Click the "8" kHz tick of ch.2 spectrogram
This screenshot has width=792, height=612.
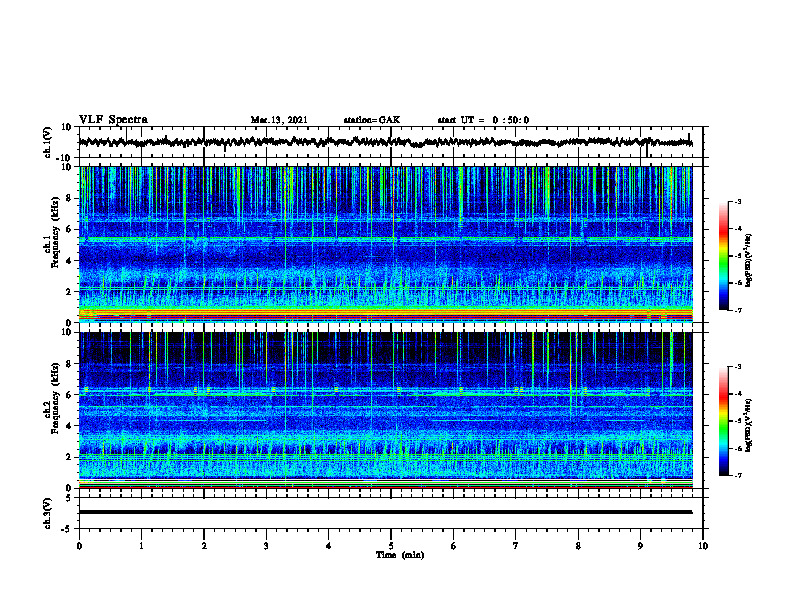pos(69,364)
